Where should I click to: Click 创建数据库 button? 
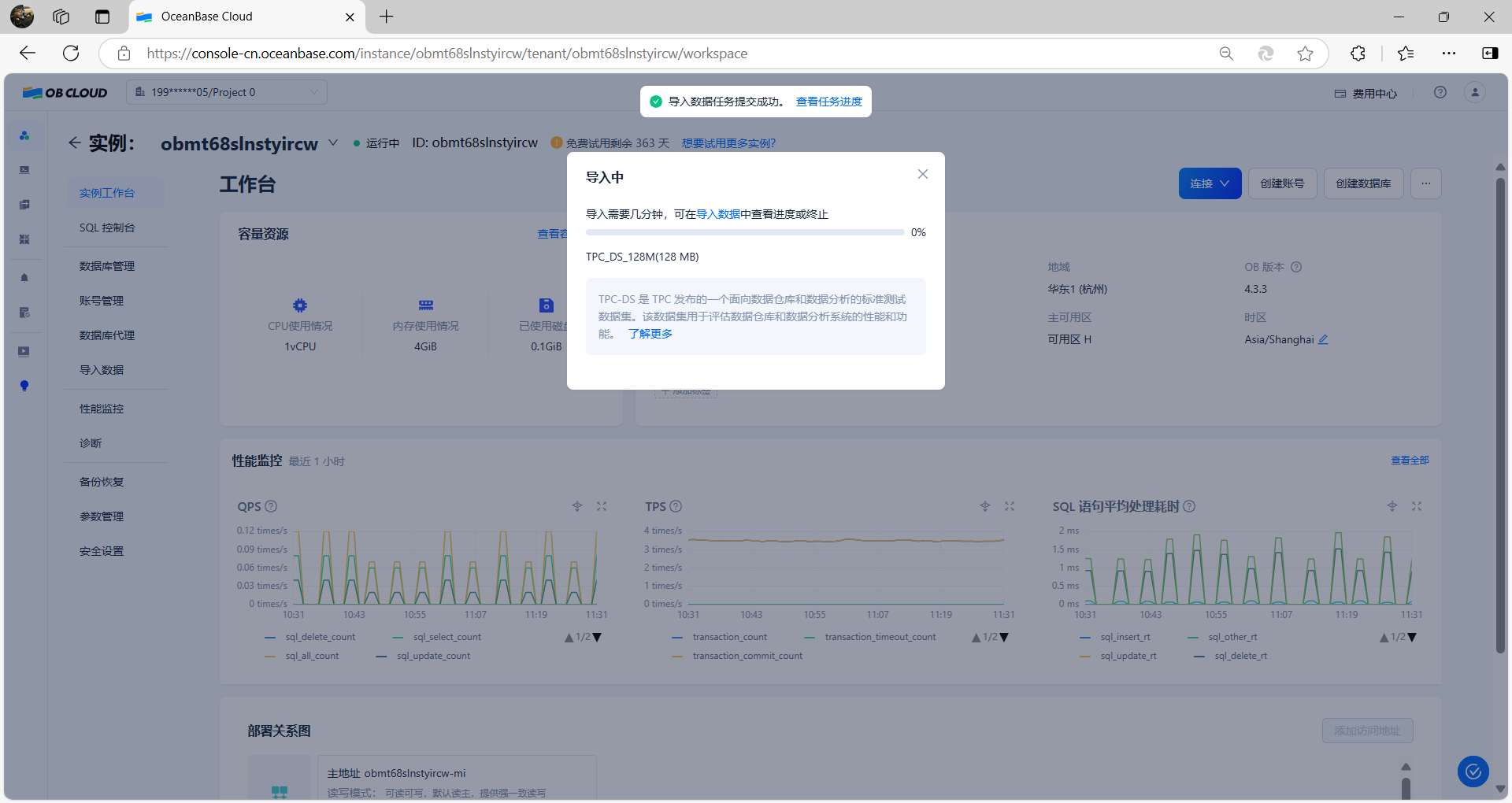(x=1363, y=183)
